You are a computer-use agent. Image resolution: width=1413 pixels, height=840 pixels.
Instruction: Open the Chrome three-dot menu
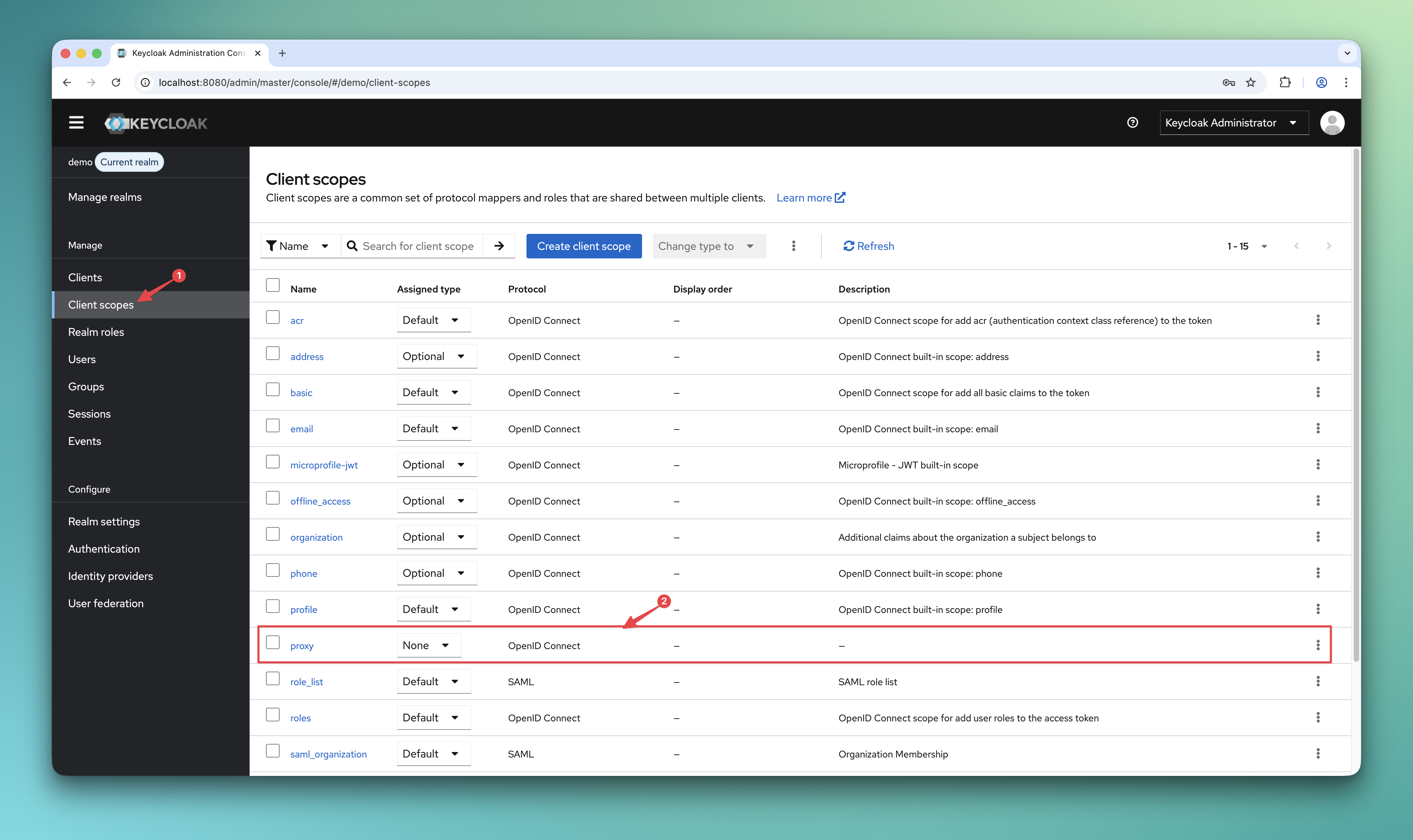tap(1346, 82)
